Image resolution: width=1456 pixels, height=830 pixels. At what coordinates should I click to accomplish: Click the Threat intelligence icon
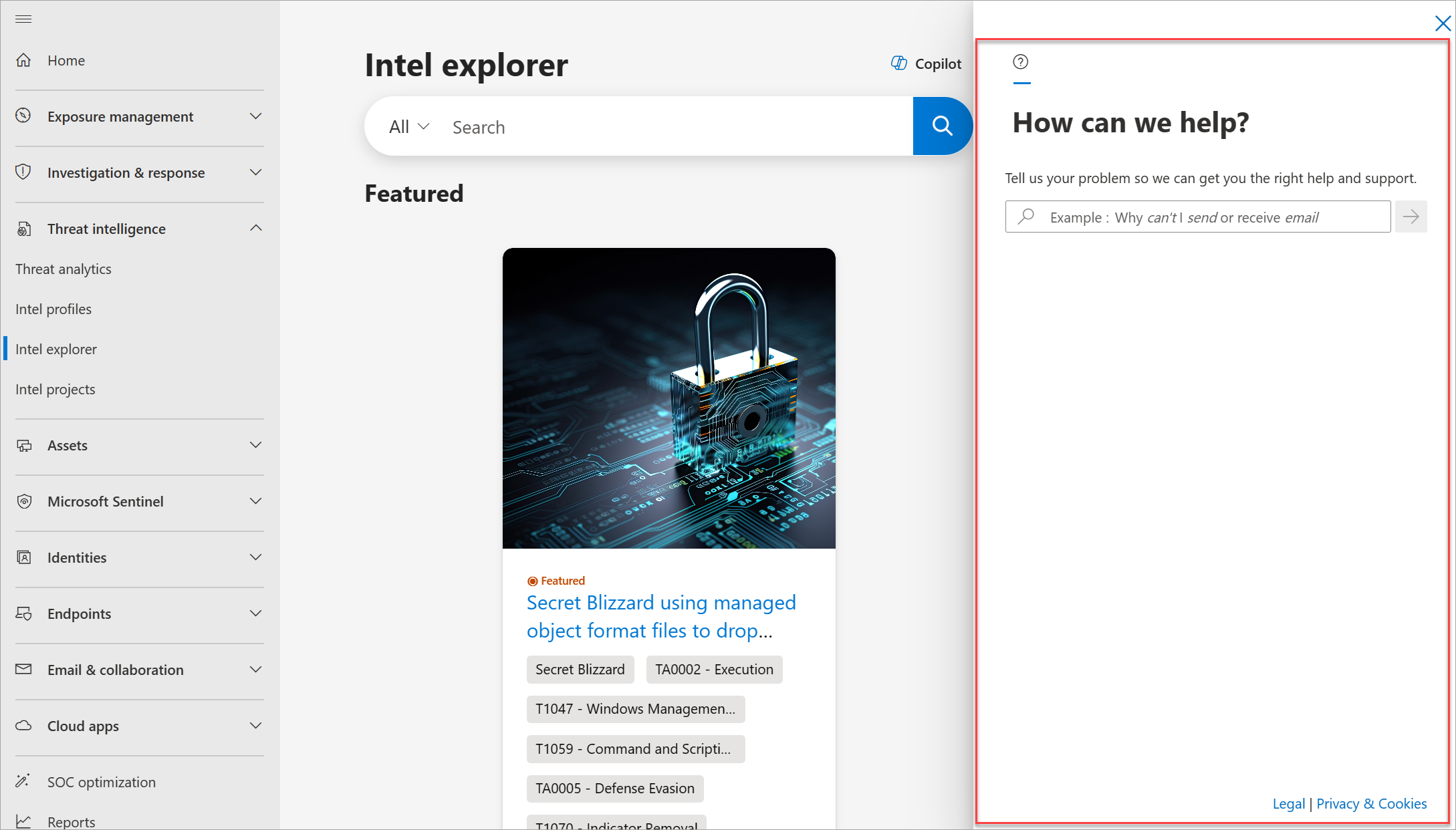click(24, 229)
